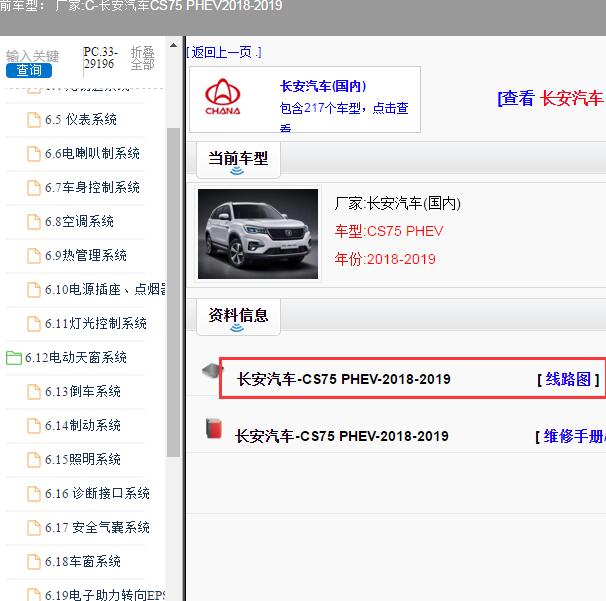Screen dimensions: 606x601
Task: Click the page icon beside 6.18车窗系统
Action: click(x=34, y=562)
